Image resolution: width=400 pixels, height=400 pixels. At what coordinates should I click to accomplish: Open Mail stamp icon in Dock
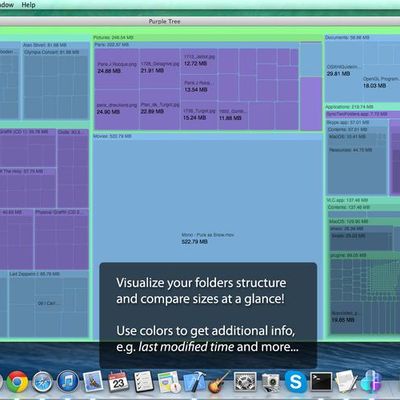point(93,381)
